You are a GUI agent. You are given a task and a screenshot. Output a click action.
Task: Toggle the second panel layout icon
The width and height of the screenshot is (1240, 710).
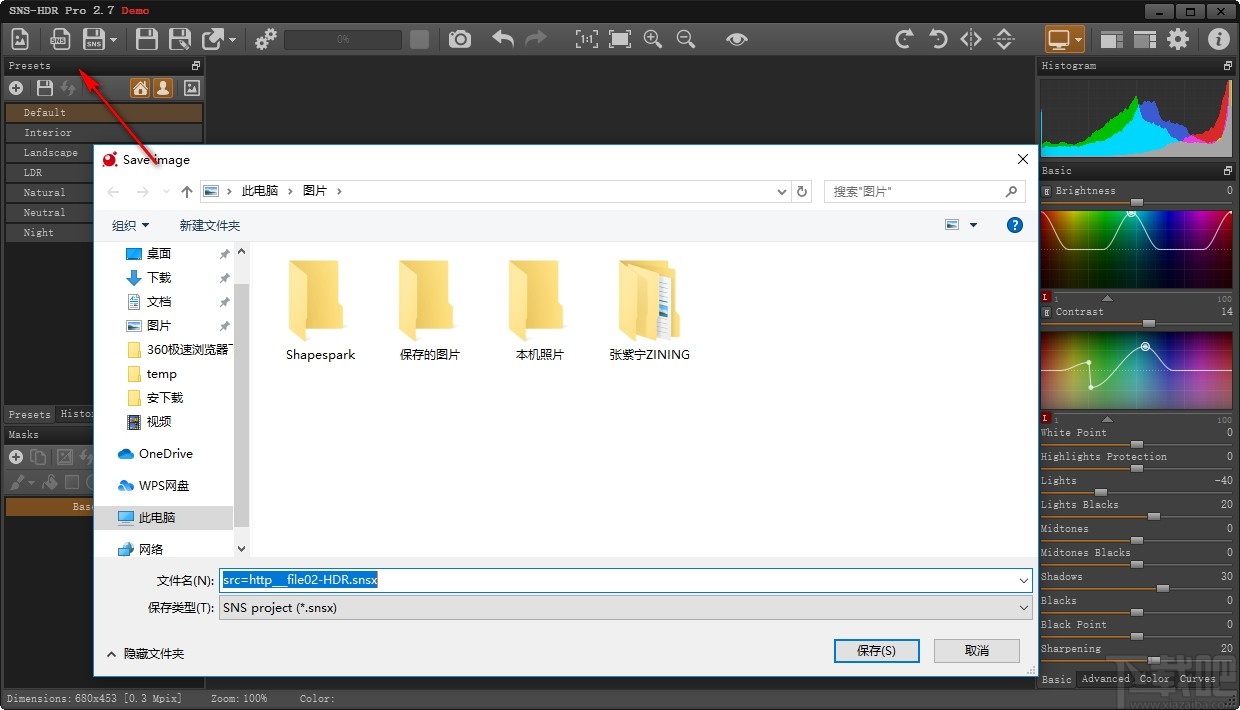click(1145, 39)
